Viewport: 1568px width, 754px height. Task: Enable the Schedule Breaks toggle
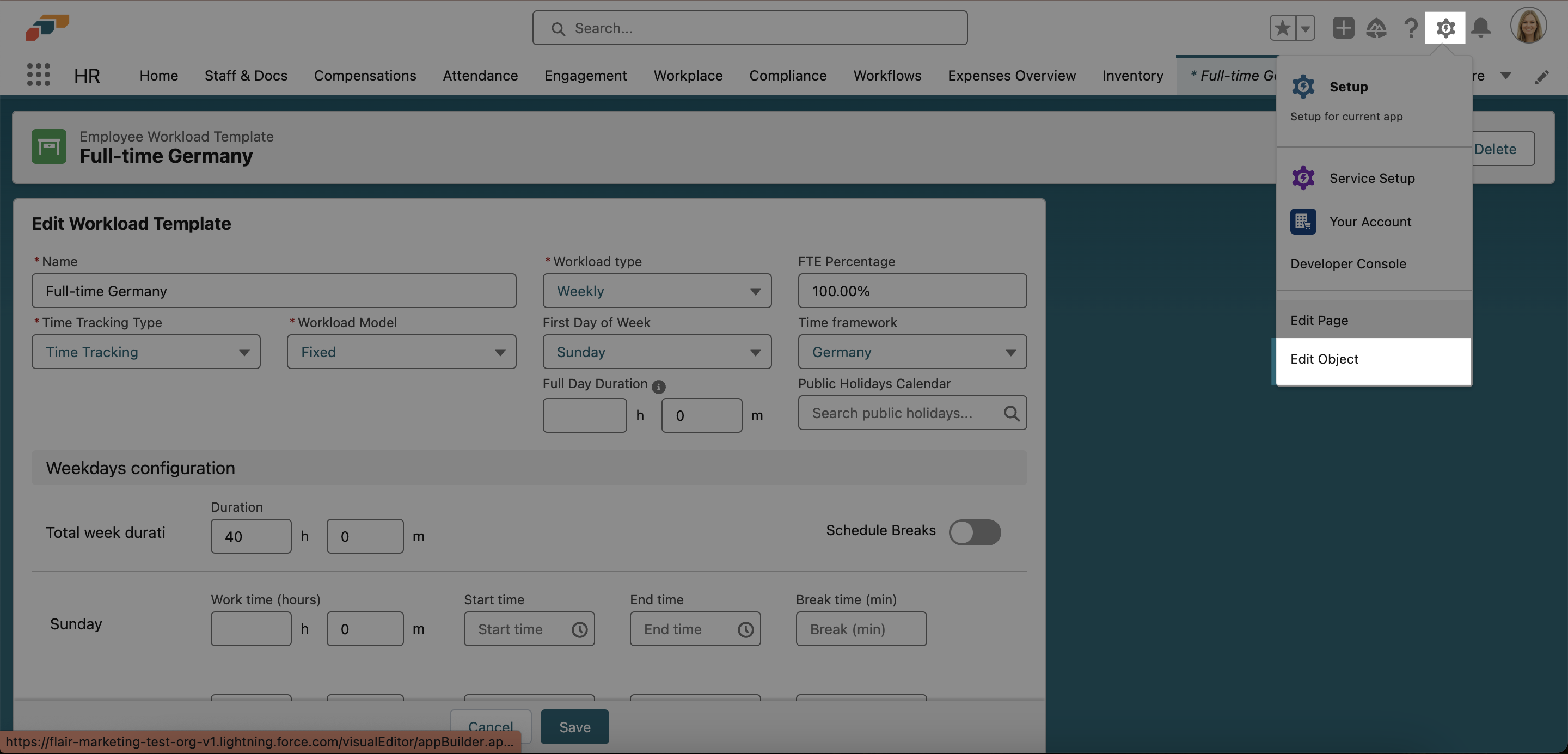coord(974,530)
